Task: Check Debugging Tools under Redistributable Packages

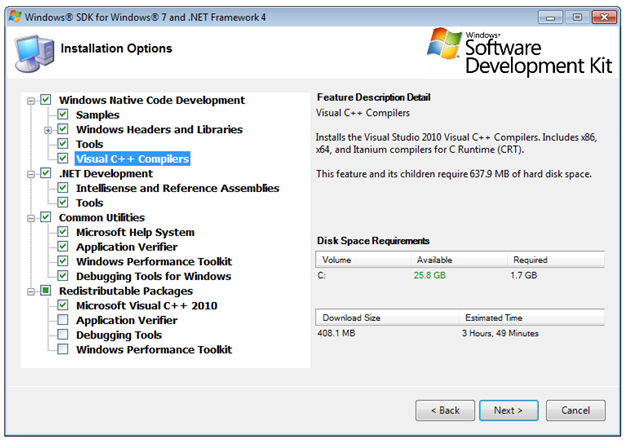Action: (62, 334)
